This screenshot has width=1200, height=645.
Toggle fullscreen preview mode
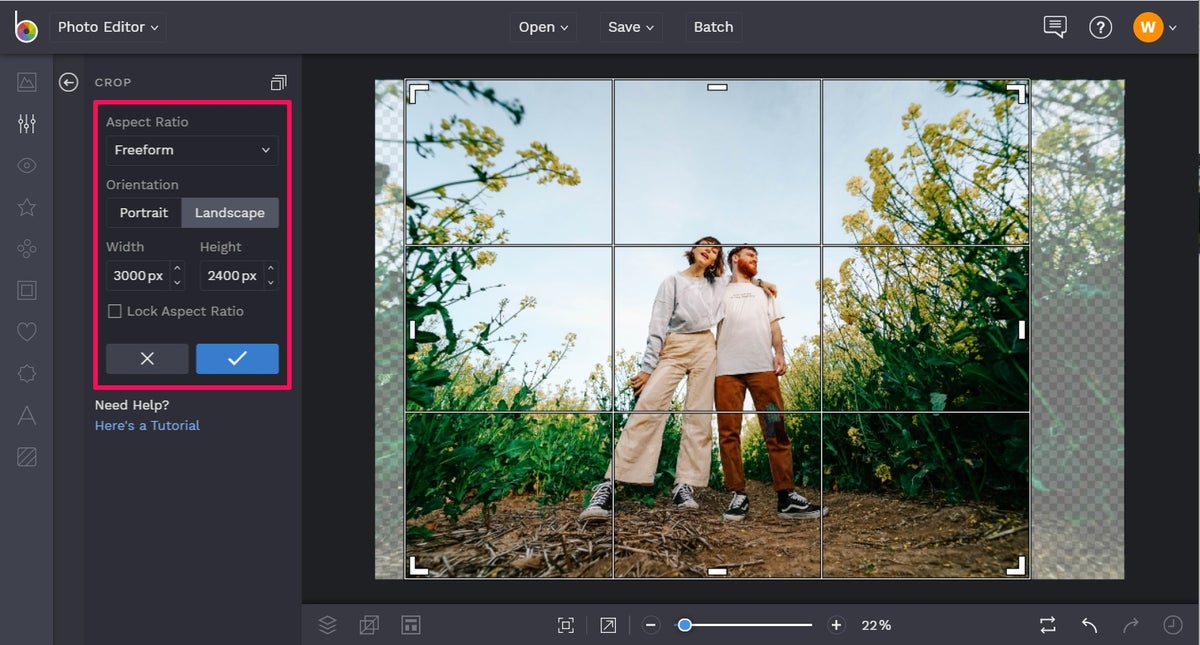[607, 624]
